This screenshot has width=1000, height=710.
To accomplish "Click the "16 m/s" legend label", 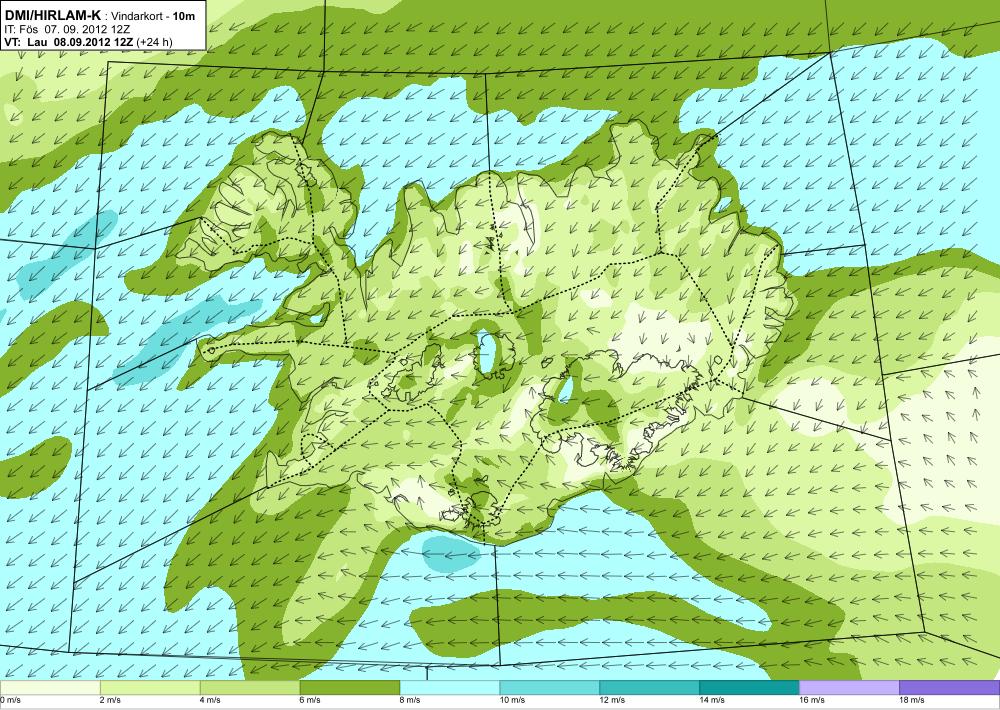I will (x=813, y=700).
